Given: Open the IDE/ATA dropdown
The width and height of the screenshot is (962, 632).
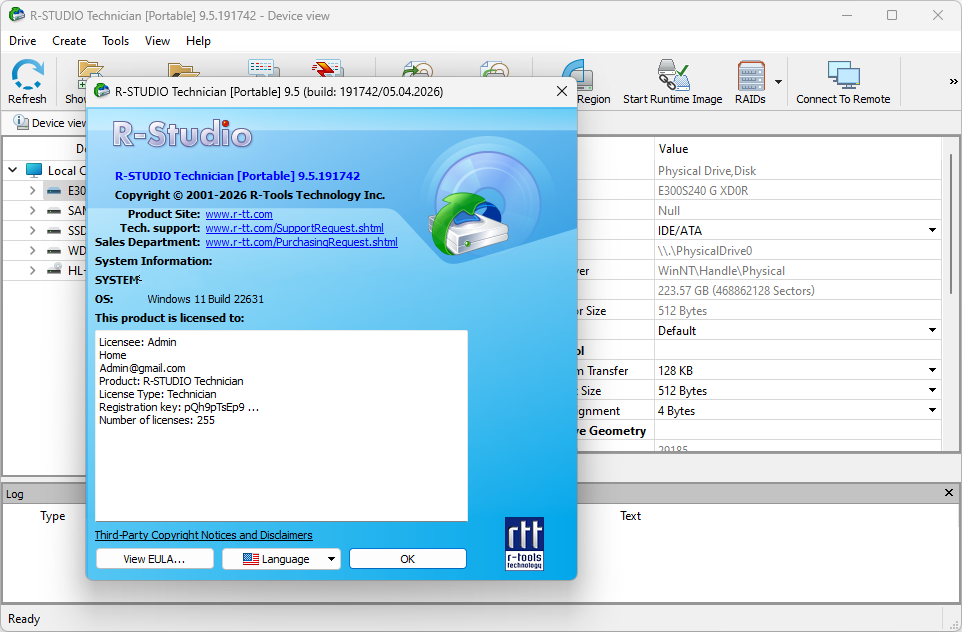Looking at the screenshot, I should click(932, 230).
